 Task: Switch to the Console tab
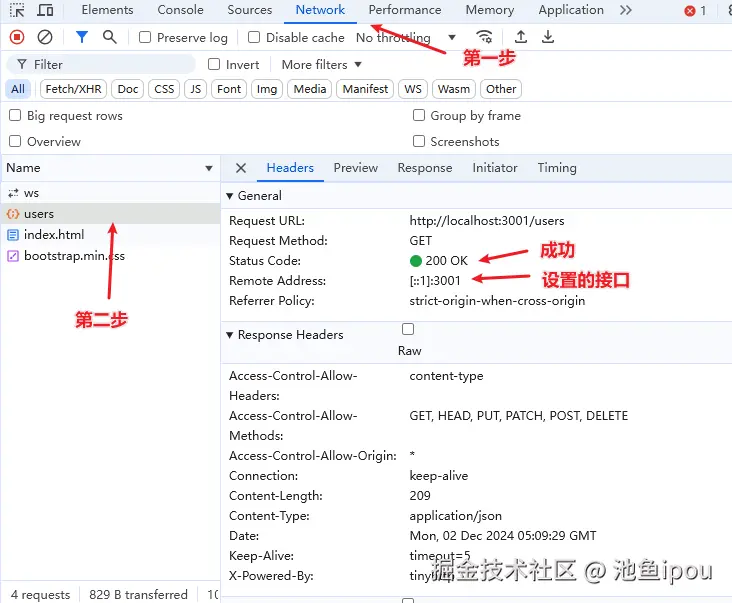(x=180, y=10)
